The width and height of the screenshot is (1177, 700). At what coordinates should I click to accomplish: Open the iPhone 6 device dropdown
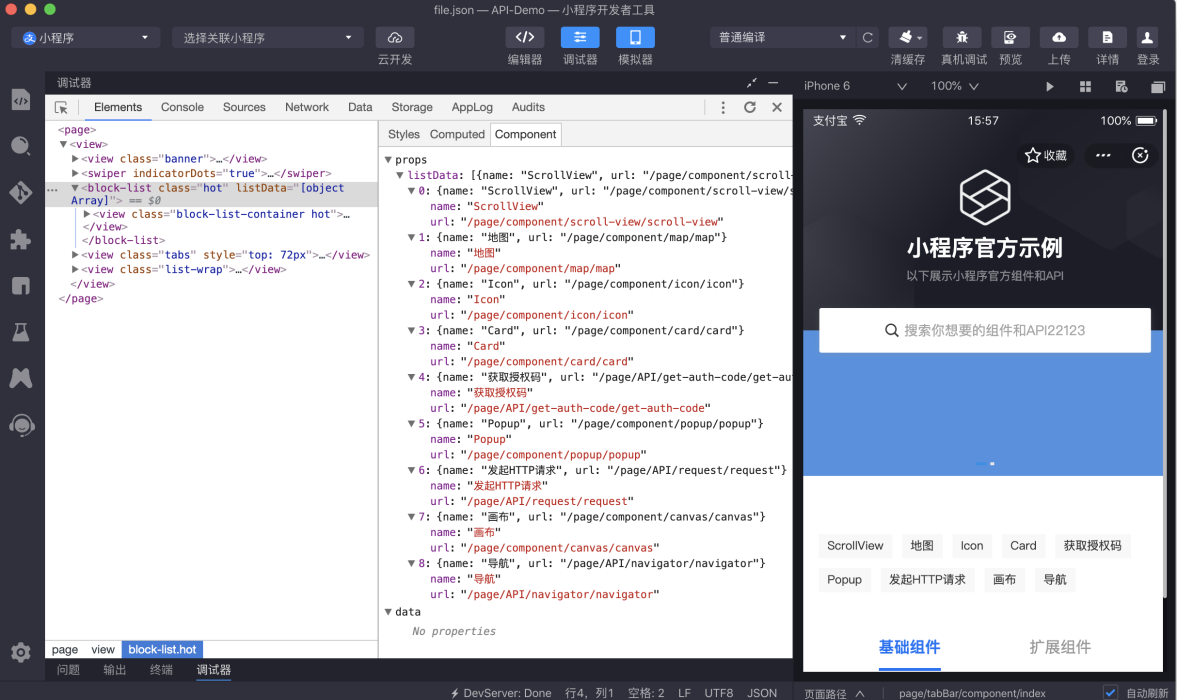(856, 86)
